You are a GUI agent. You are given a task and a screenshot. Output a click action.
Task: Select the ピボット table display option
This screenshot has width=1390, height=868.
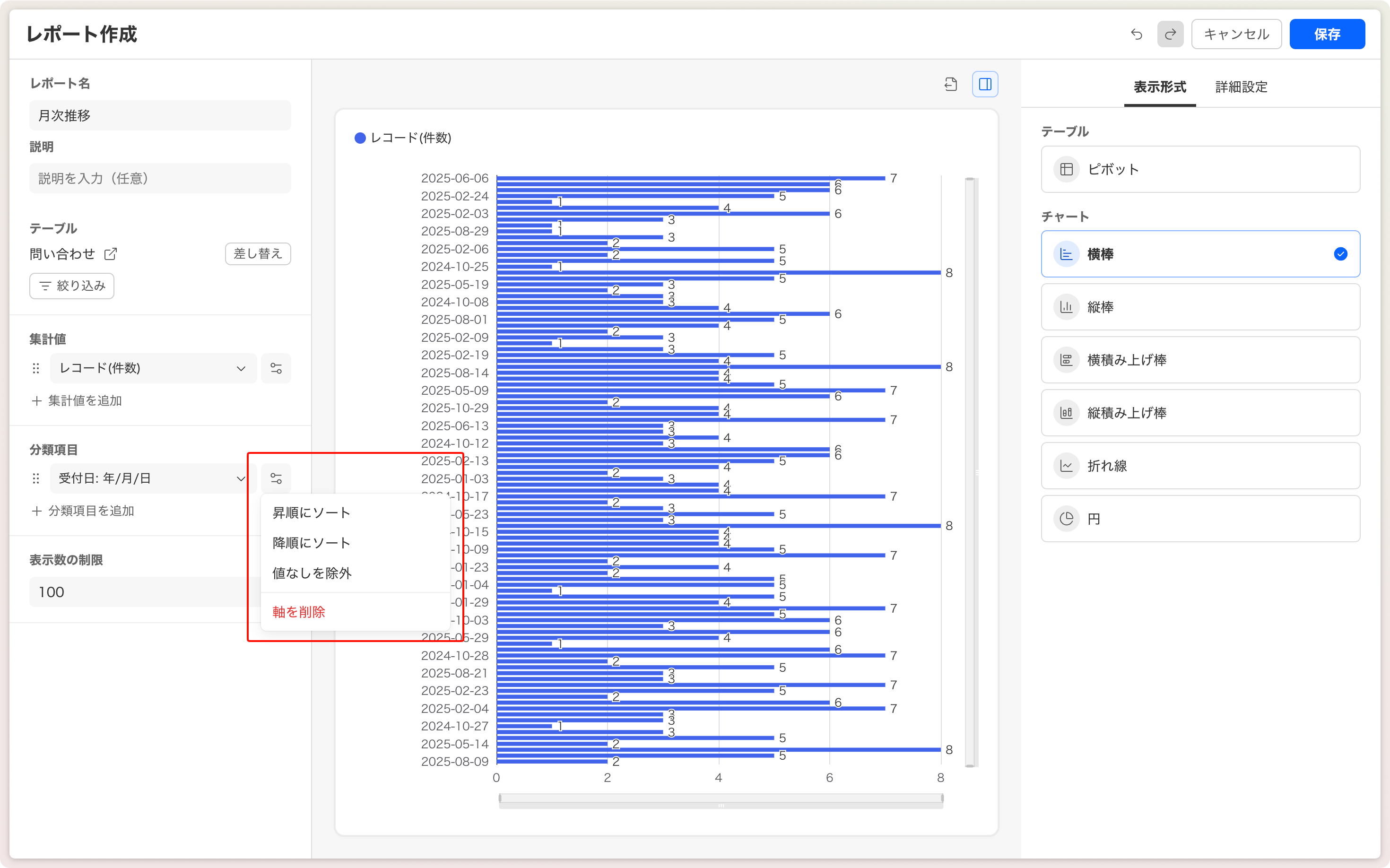[1200, 169]
